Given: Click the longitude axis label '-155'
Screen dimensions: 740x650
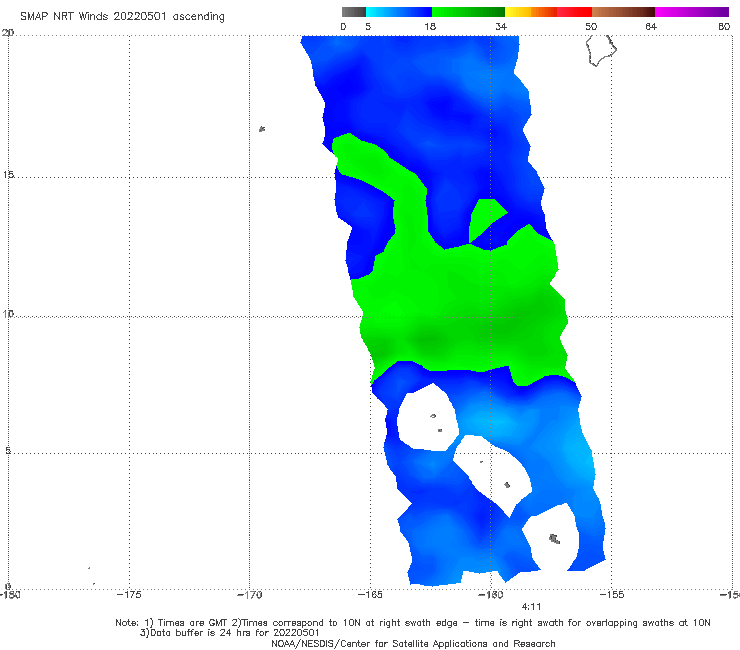Looking at the screenshot, I should pyautogui.click(x=612, y=595).
